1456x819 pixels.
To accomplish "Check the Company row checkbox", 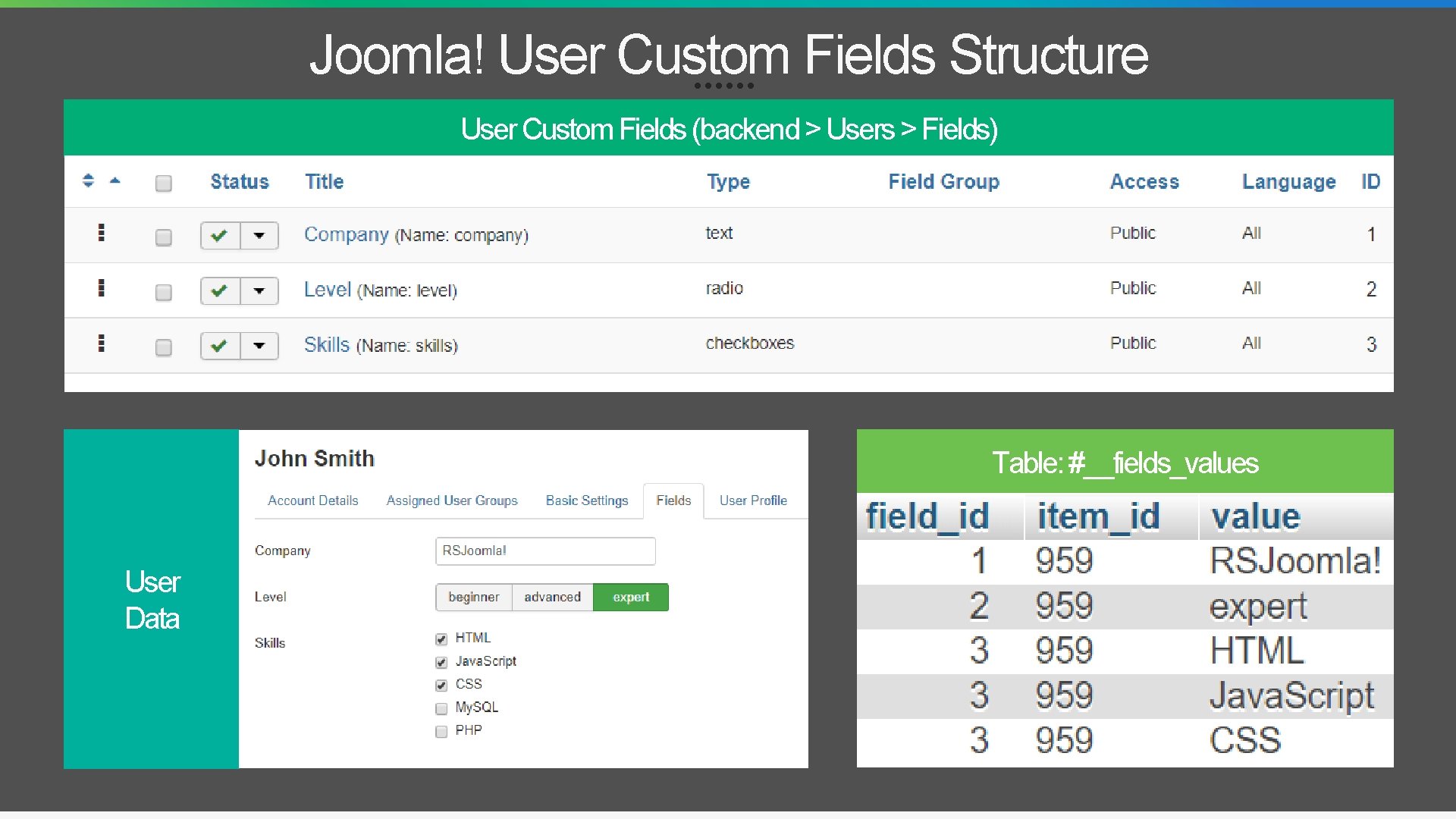I will point(164,237).
